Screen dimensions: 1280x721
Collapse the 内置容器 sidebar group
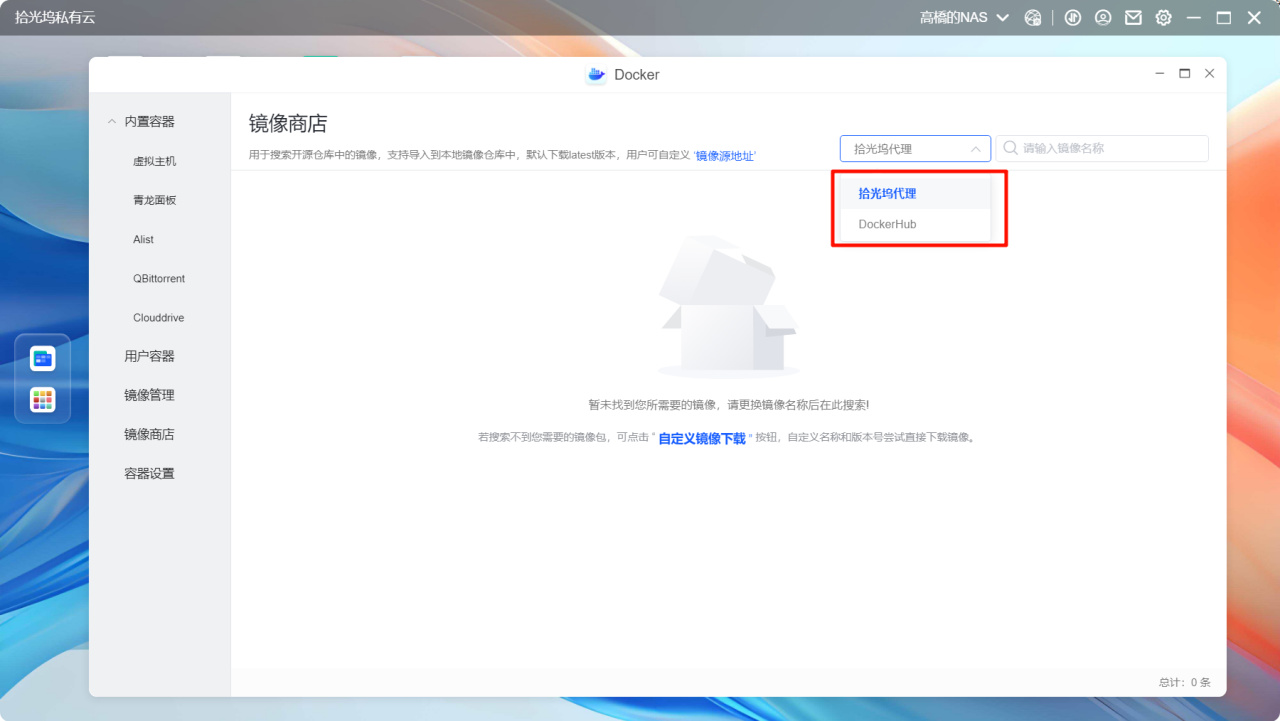[112, 121]
